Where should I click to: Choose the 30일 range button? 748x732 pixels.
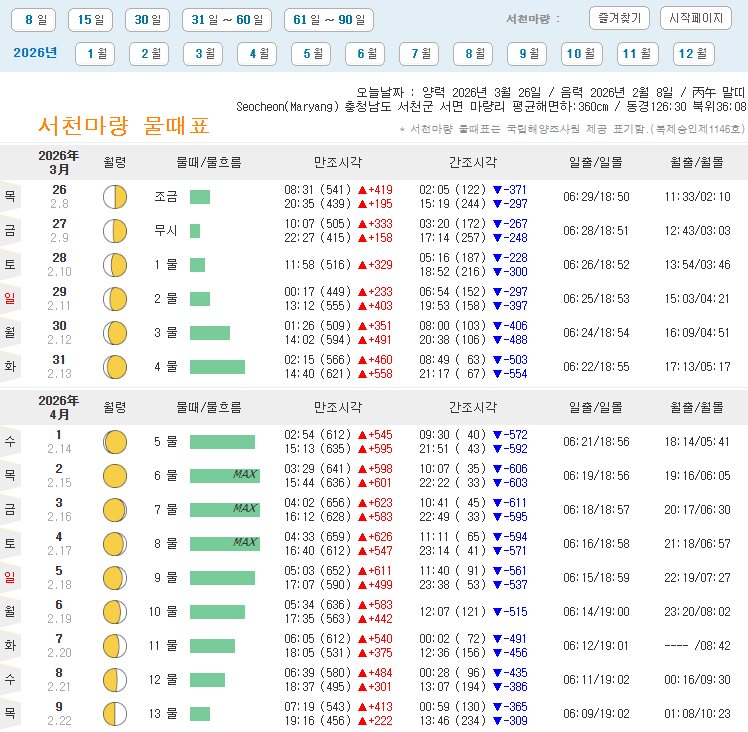click(147, 20)
